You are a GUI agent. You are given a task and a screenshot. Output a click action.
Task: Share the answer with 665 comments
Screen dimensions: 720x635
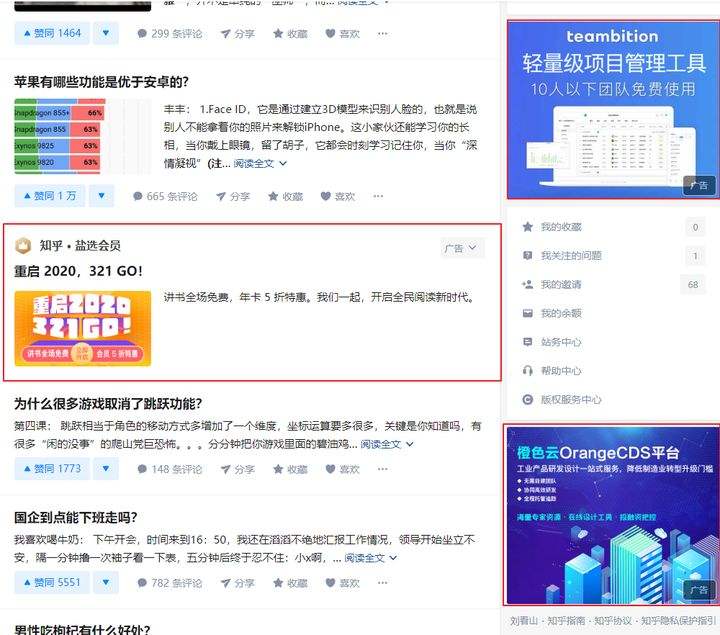point(233,196)
